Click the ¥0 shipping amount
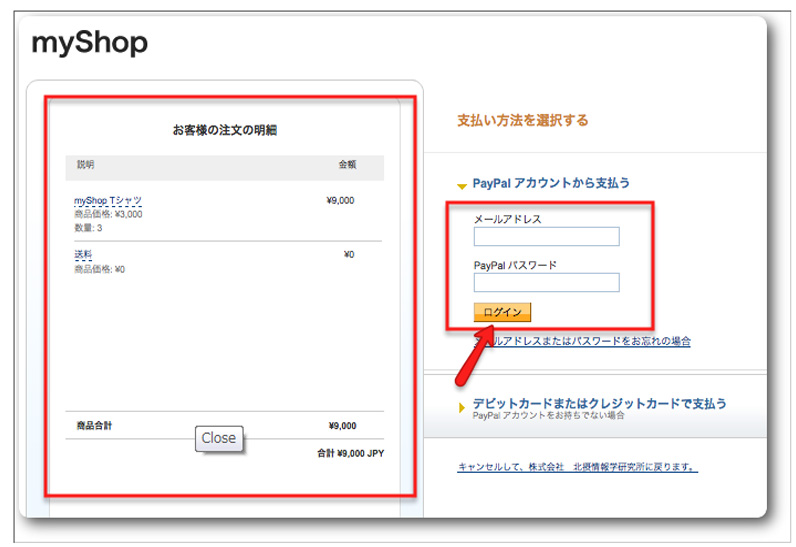 tap(349, 255)
